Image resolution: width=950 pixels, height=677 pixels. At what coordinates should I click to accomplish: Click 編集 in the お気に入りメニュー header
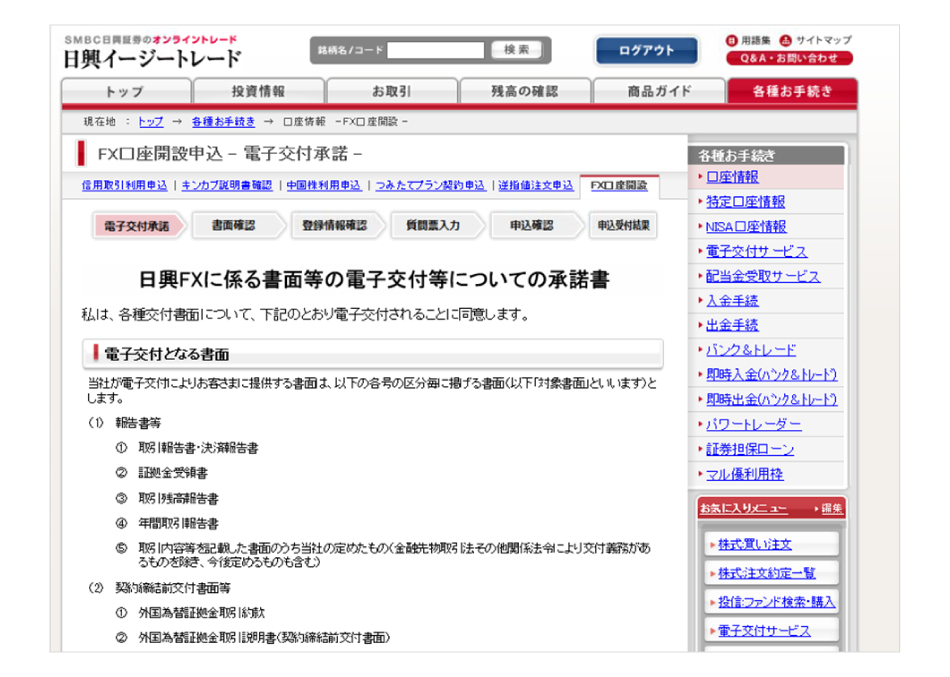[x=831, y=509]
